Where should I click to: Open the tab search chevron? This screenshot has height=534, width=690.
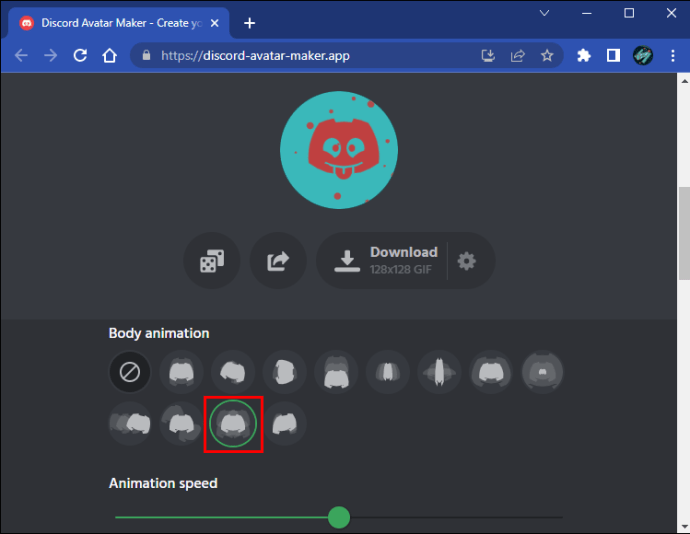click(x=544, y=13)
